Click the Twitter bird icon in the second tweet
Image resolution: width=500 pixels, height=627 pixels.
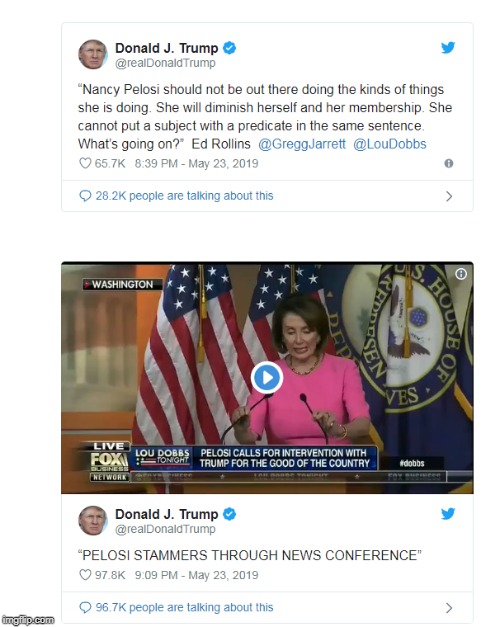[x=448, y=513]
